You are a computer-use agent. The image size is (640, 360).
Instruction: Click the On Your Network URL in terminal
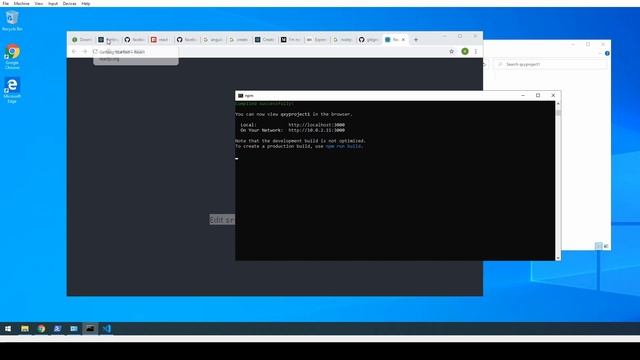click(316, 130)
